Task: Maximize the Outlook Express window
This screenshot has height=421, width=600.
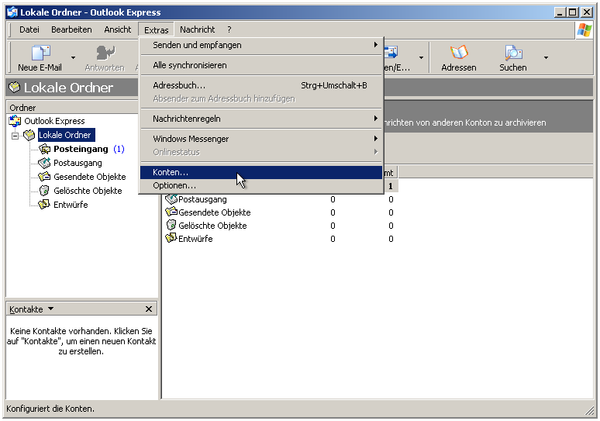Action: click(573, 12)
